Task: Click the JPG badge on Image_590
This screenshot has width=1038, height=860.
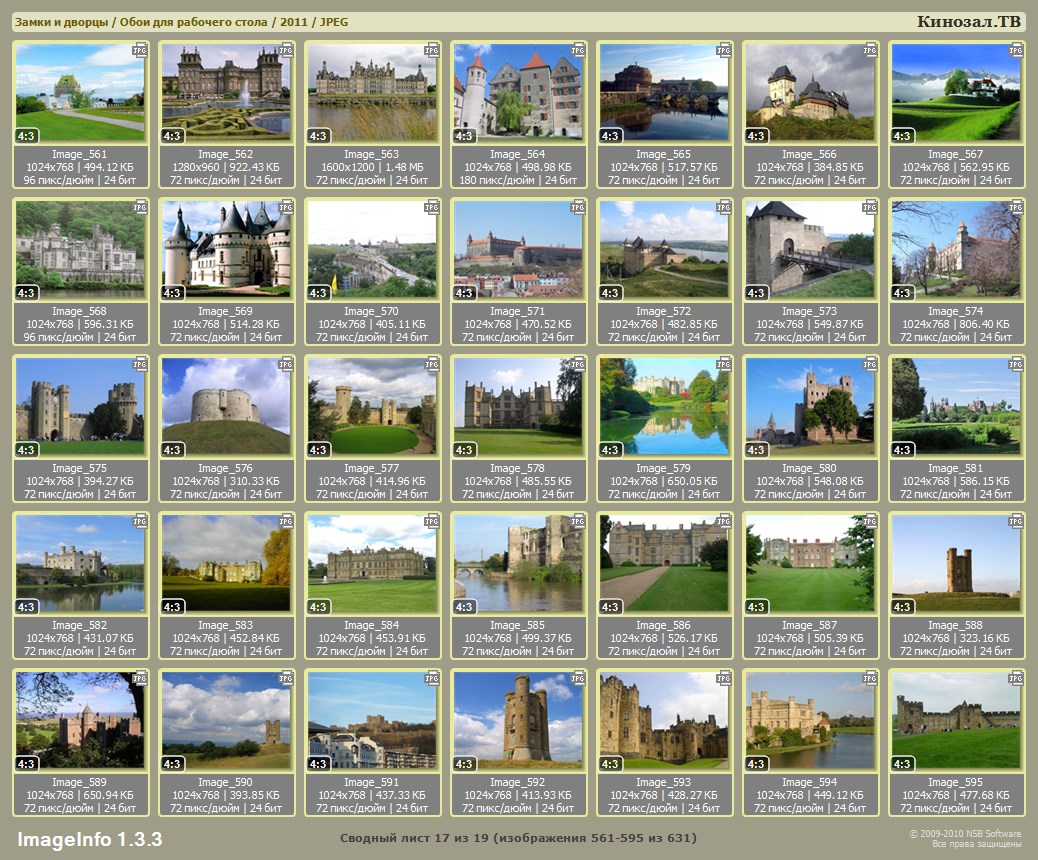Action: [285, 678]
